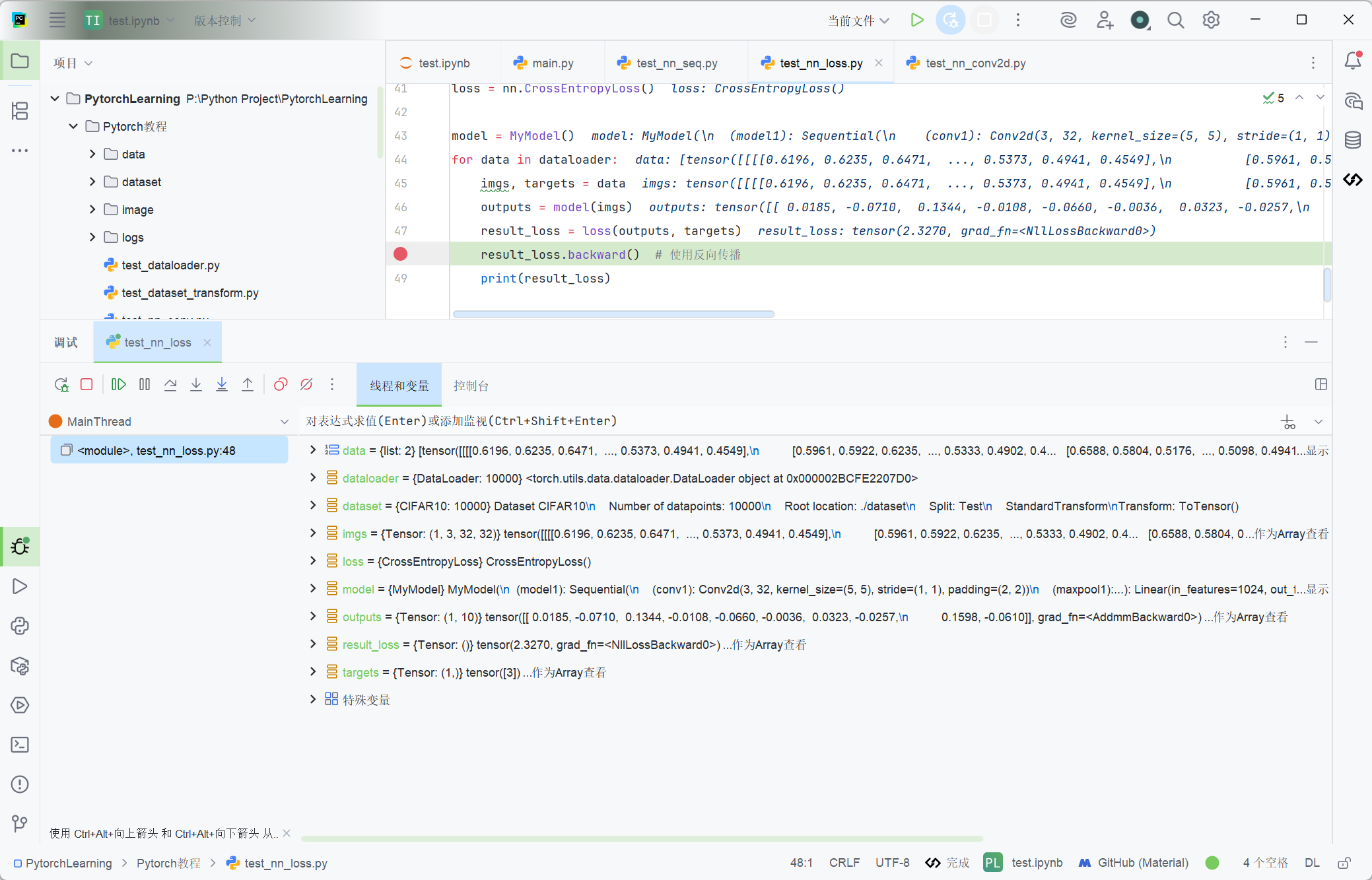The height and width of the screenshot is (880, 1372).
Task: Open the Python Packages tool window
Action: coord(20,666)
